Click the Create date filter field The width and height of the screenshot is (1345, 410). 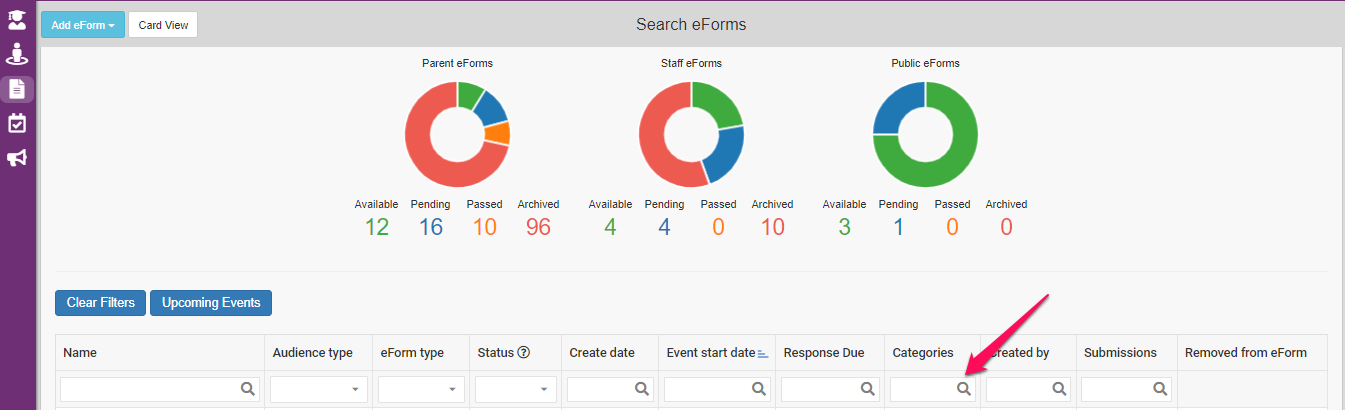pyautogui.click(x=600, y=389)
